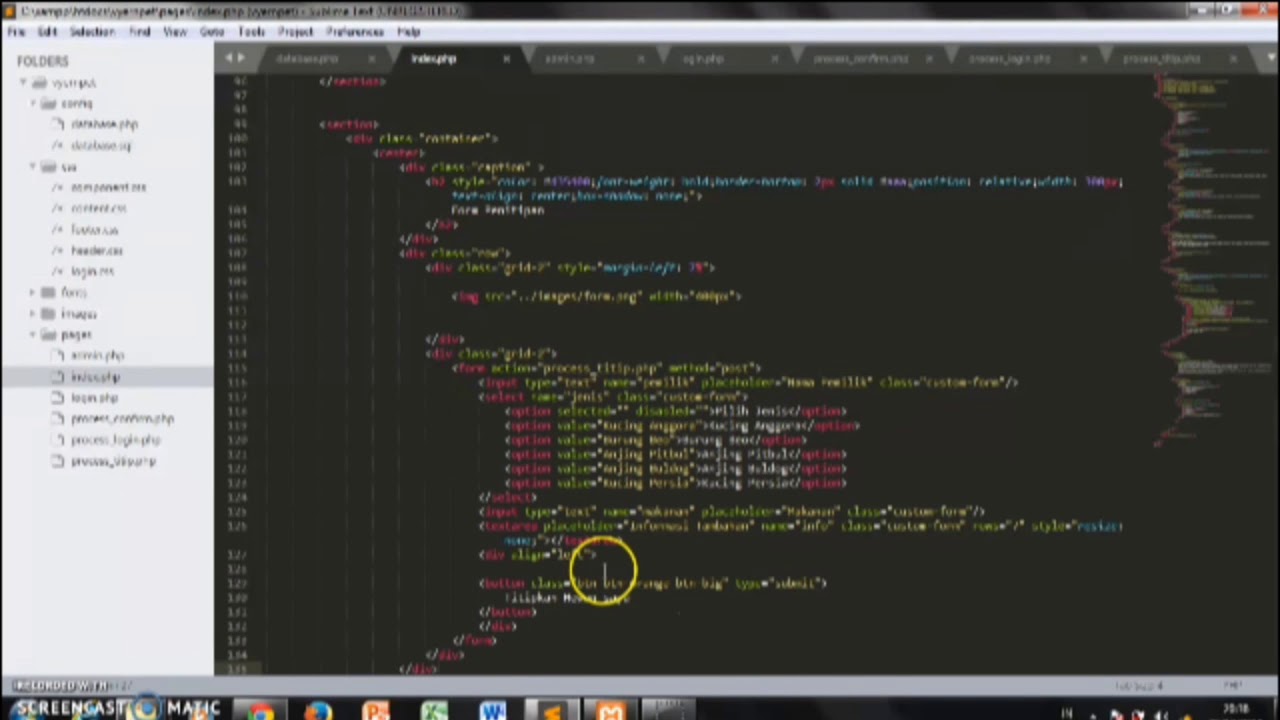Collapse the pages folder arrow
Screen dimensions: 1280x720
tap(32, 335)
